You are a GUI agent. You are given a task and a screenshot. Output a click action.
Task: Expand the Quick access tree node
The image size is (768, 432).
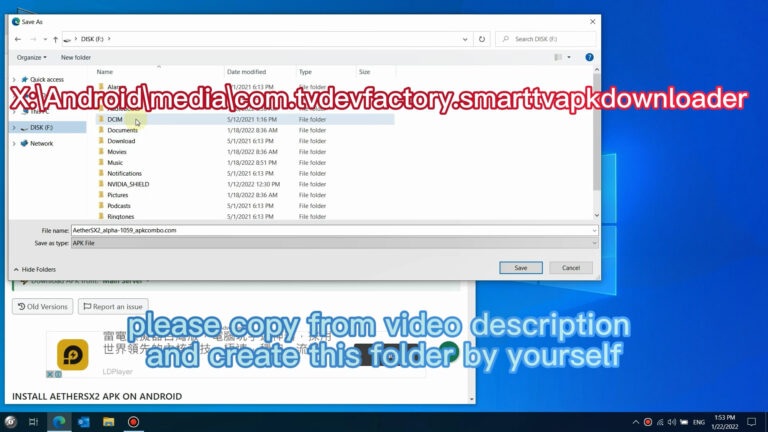point(13,79)
